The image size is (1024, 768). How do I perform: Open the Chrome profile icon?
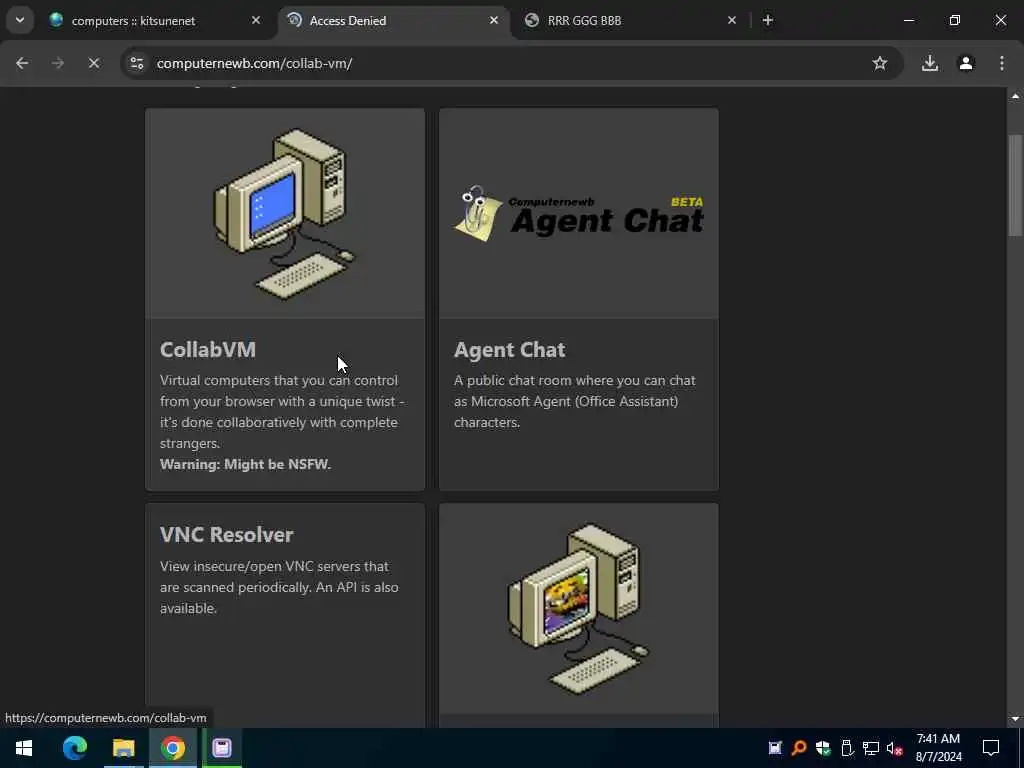(966, 63)
